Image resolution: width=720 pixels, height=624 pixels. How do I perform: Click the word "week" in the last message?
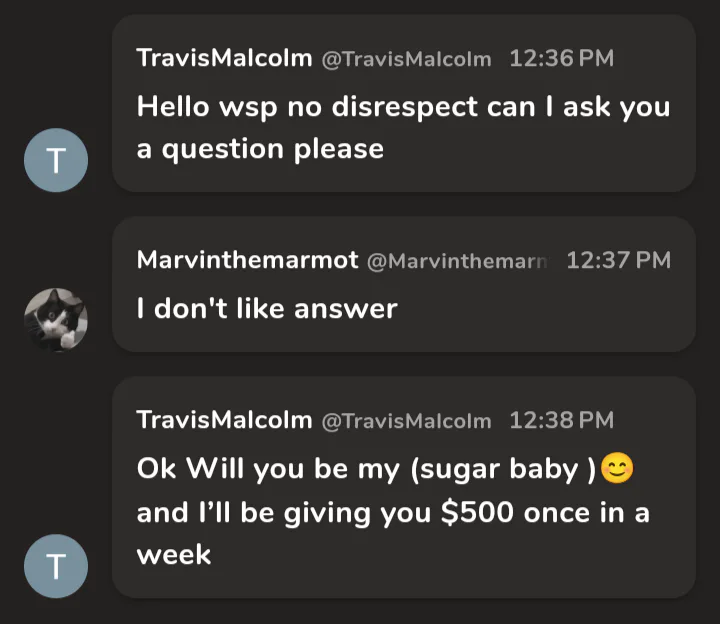pyautogui.click(x=174, y=555)
